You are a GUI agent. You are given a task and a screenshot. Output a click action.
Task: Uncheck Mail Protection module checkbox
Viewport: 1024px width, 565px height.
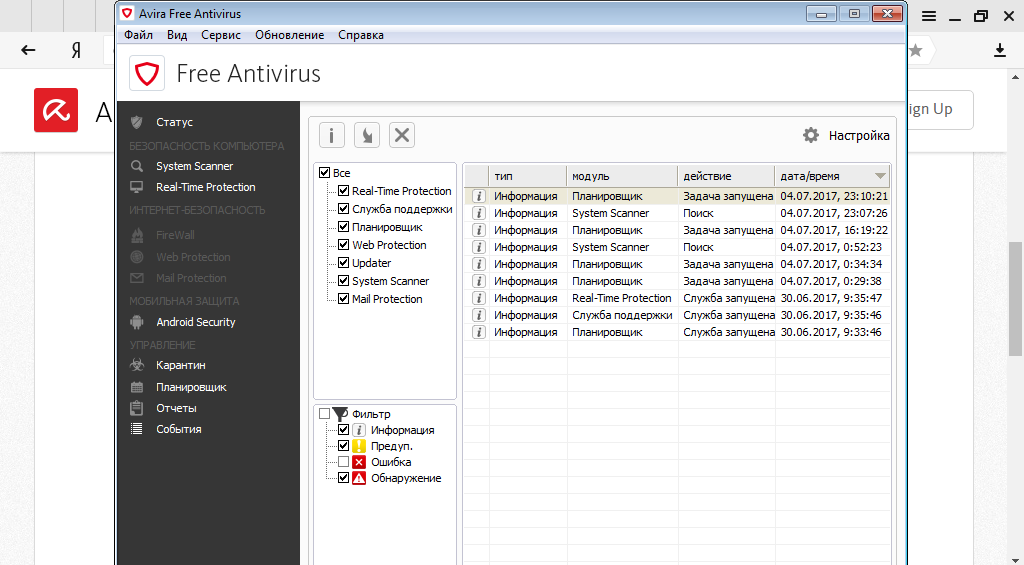pos(344,299)
